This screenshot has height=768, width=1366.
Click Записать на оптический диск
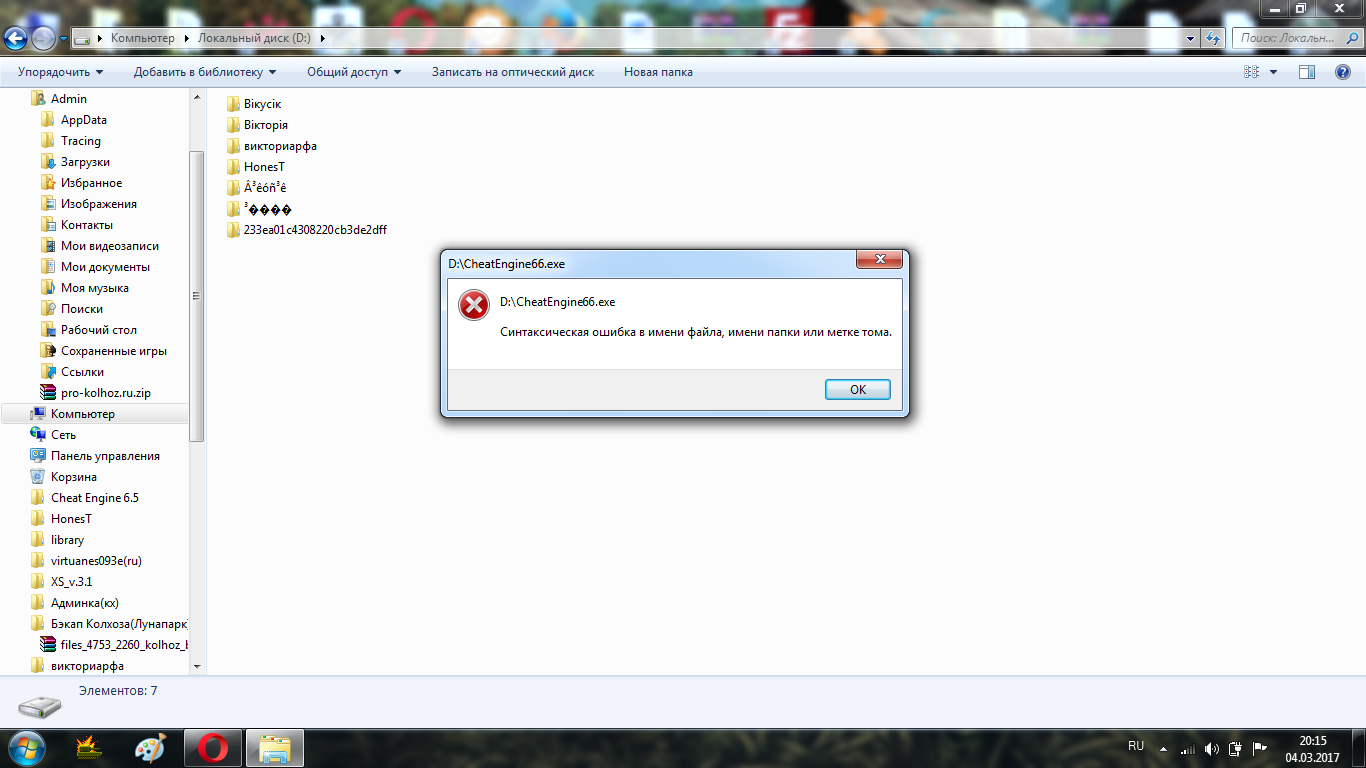[513, 72]
